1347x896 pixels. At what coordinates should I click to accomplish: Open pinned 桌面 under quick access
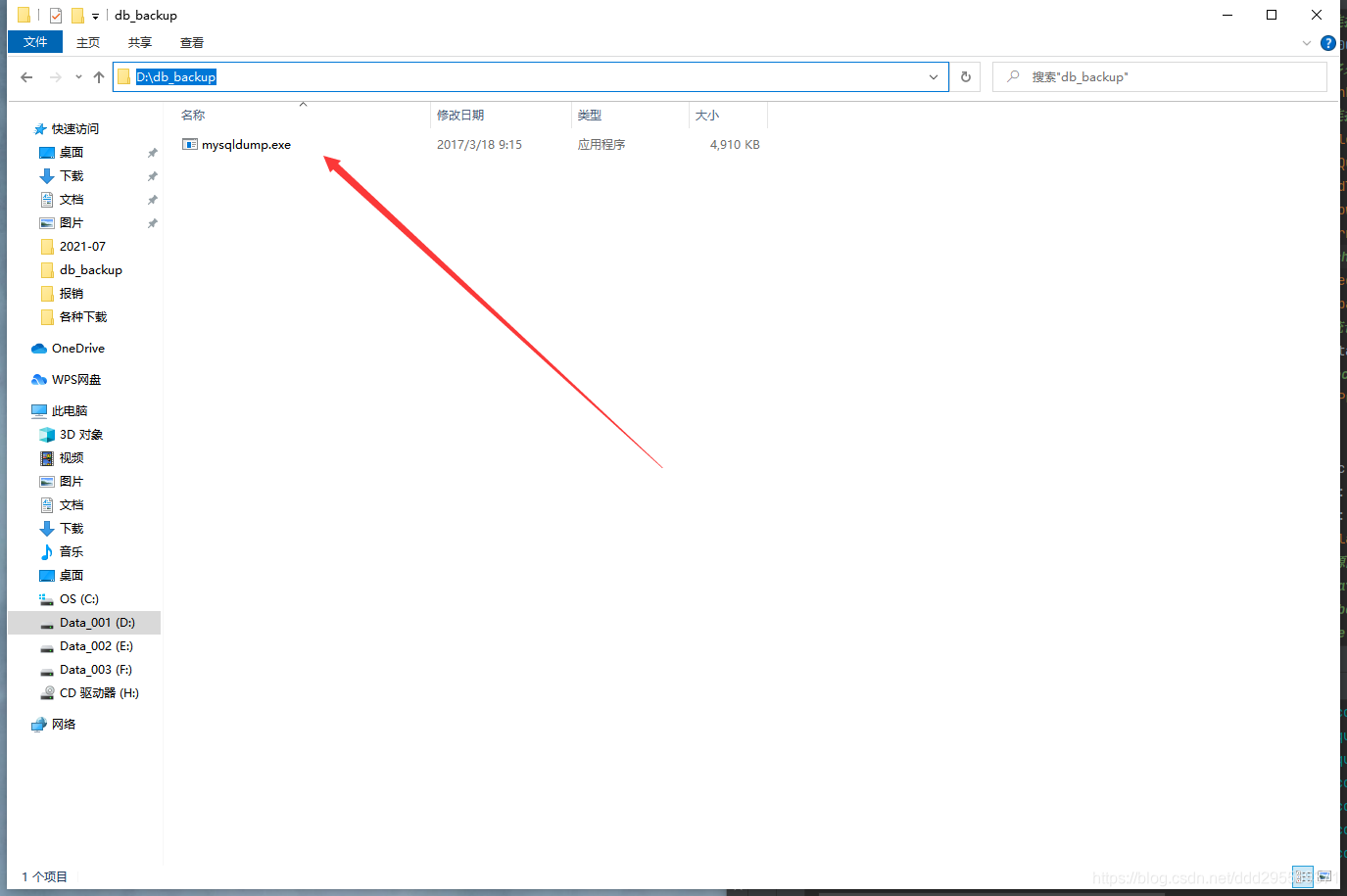(x=72, y=153)
